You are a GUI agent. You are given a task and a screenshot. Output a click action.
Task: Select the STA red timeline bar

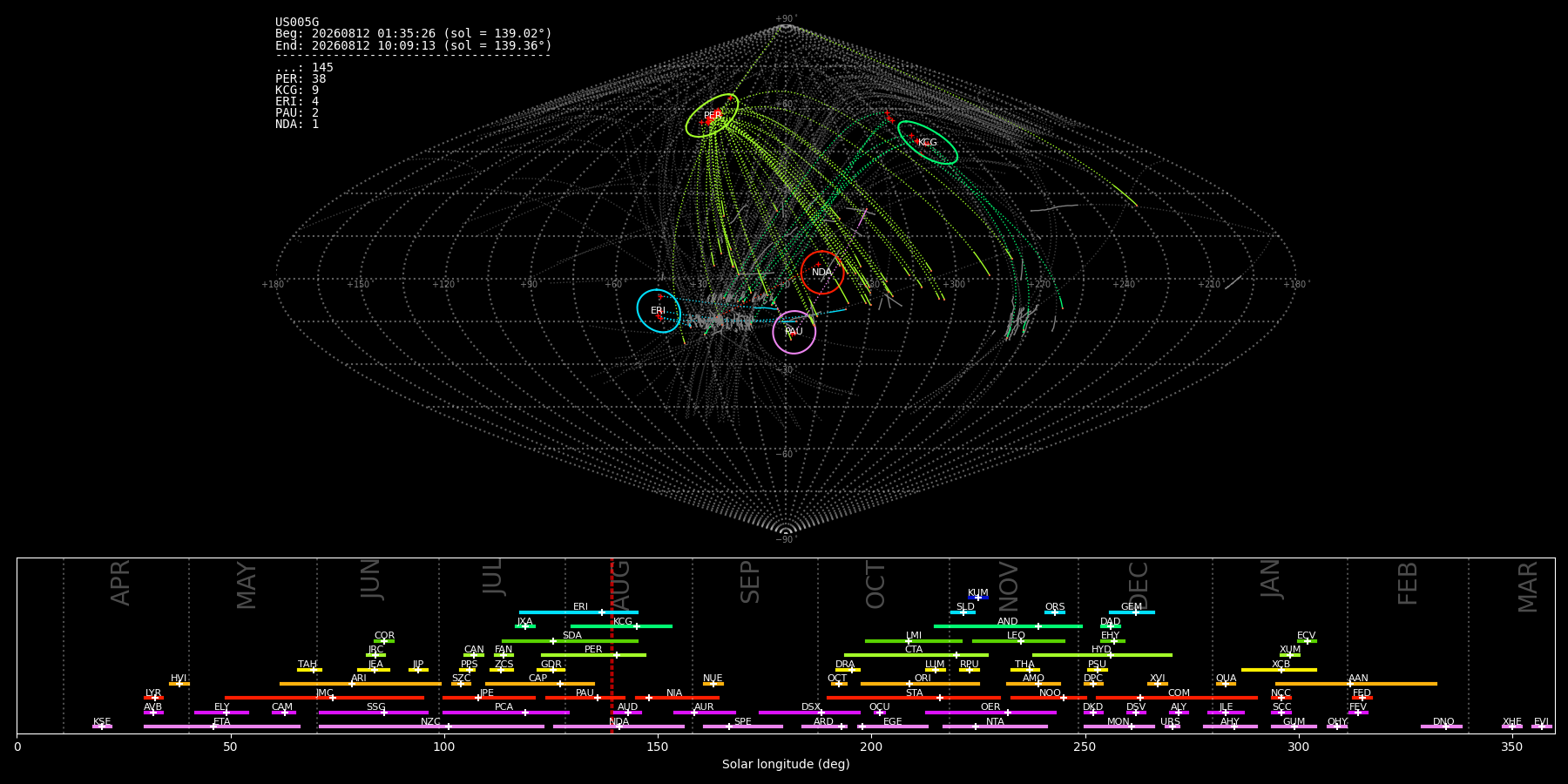[x=914, y=698]
